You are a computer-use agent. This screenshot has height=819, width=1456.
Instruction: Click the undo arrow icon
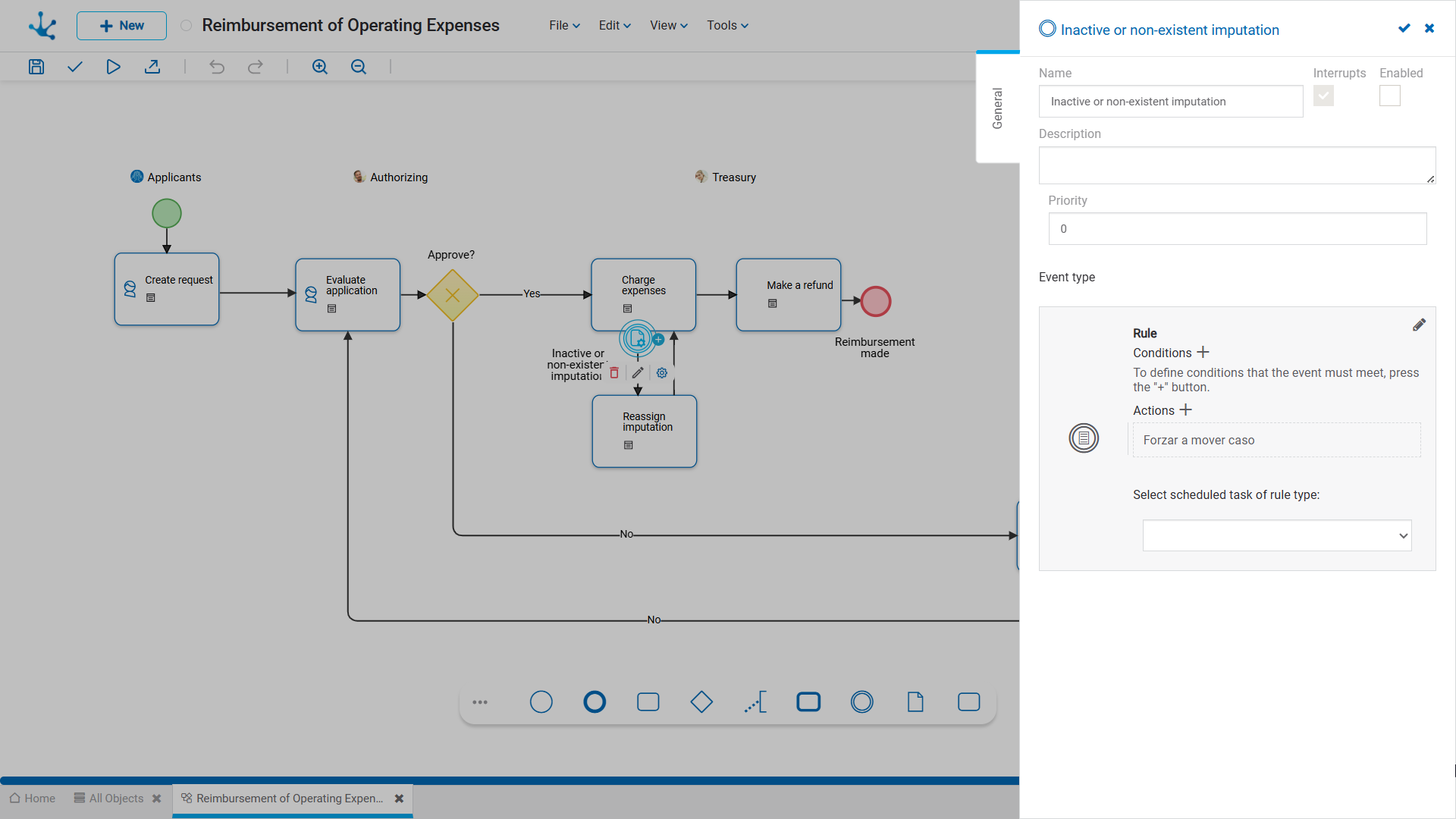[217, 67]
